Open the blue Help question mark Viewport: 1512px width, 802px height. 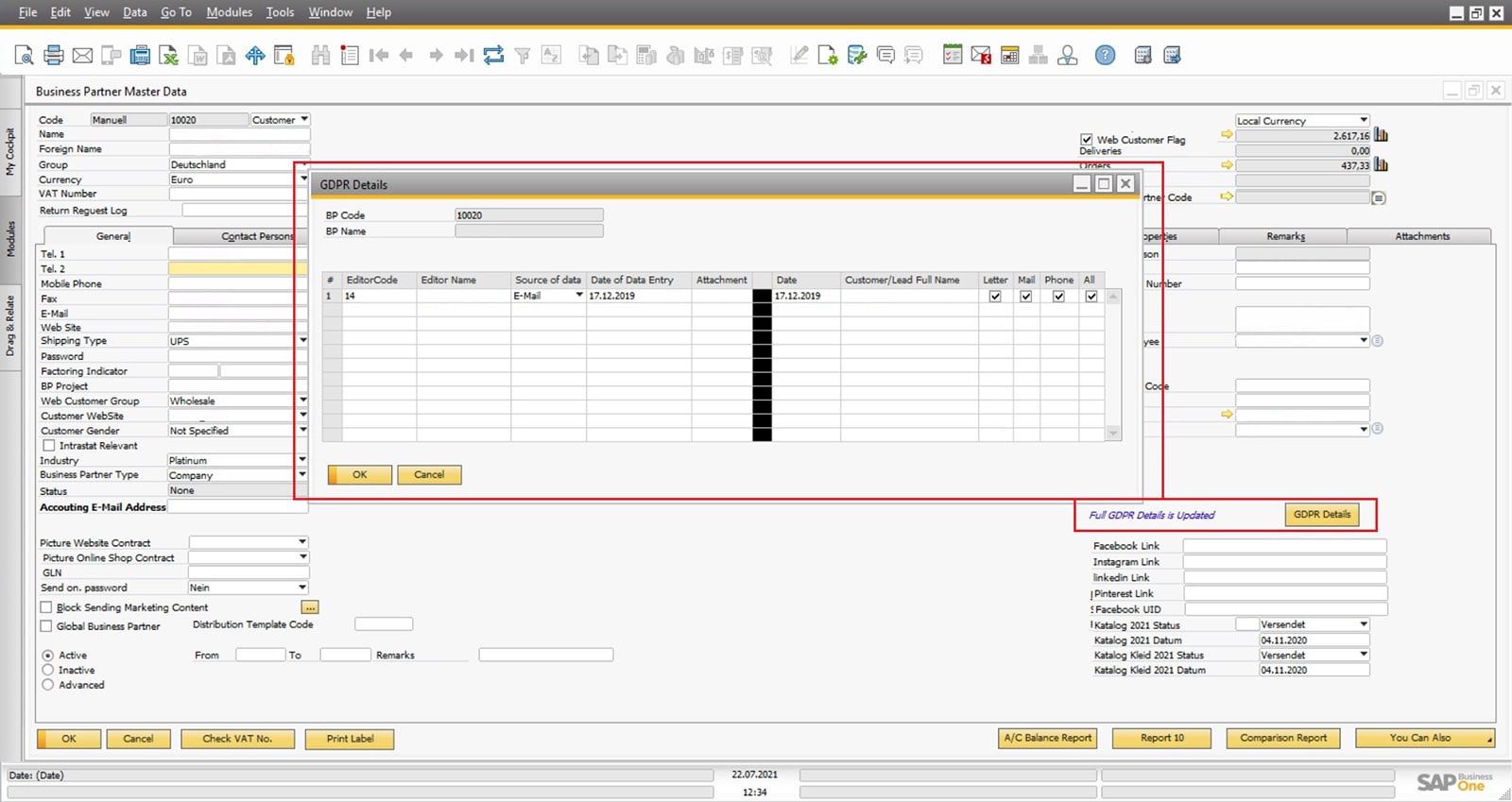click(1105, 56)
